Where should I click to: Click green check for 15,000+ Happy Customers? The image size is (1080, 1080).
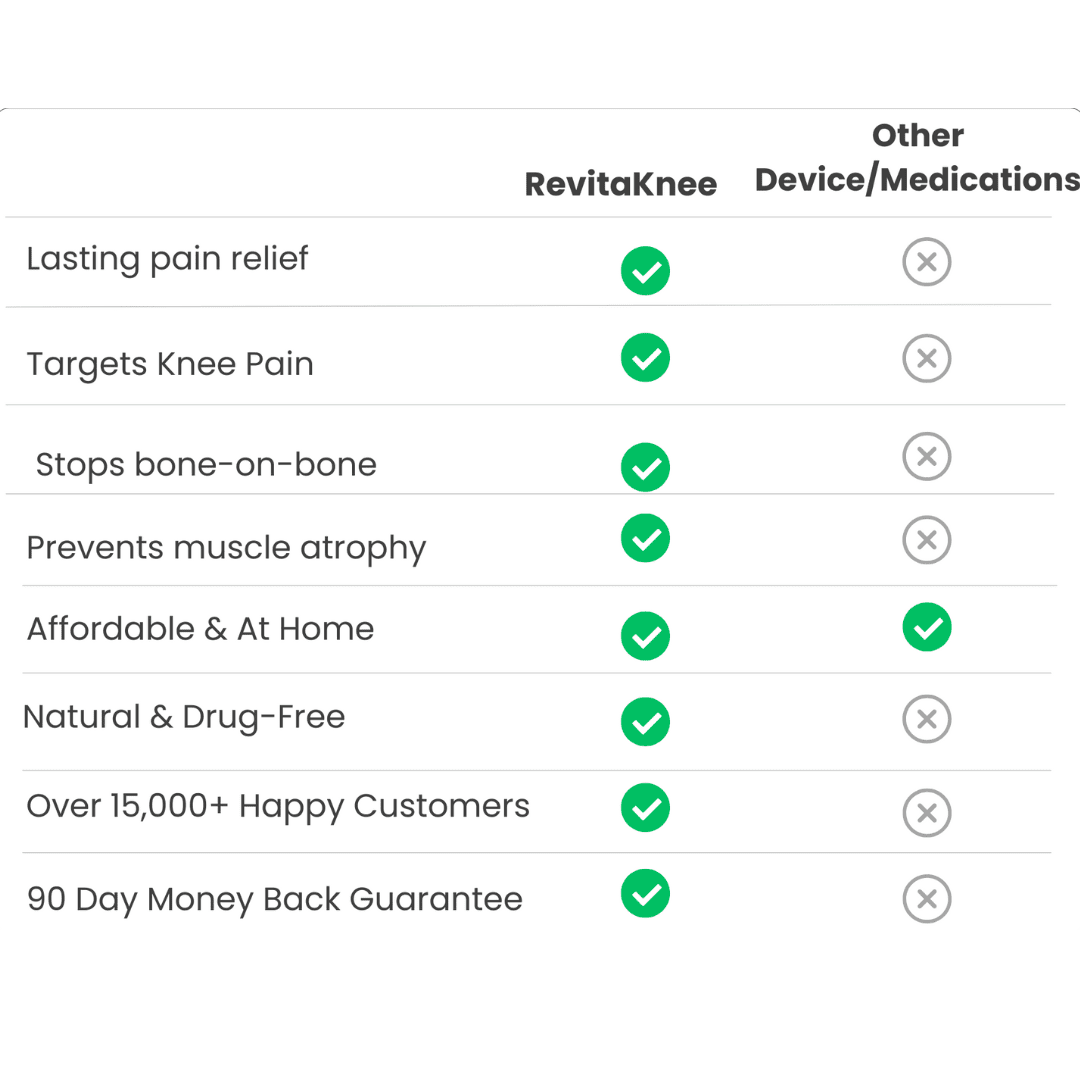[645, 807]
